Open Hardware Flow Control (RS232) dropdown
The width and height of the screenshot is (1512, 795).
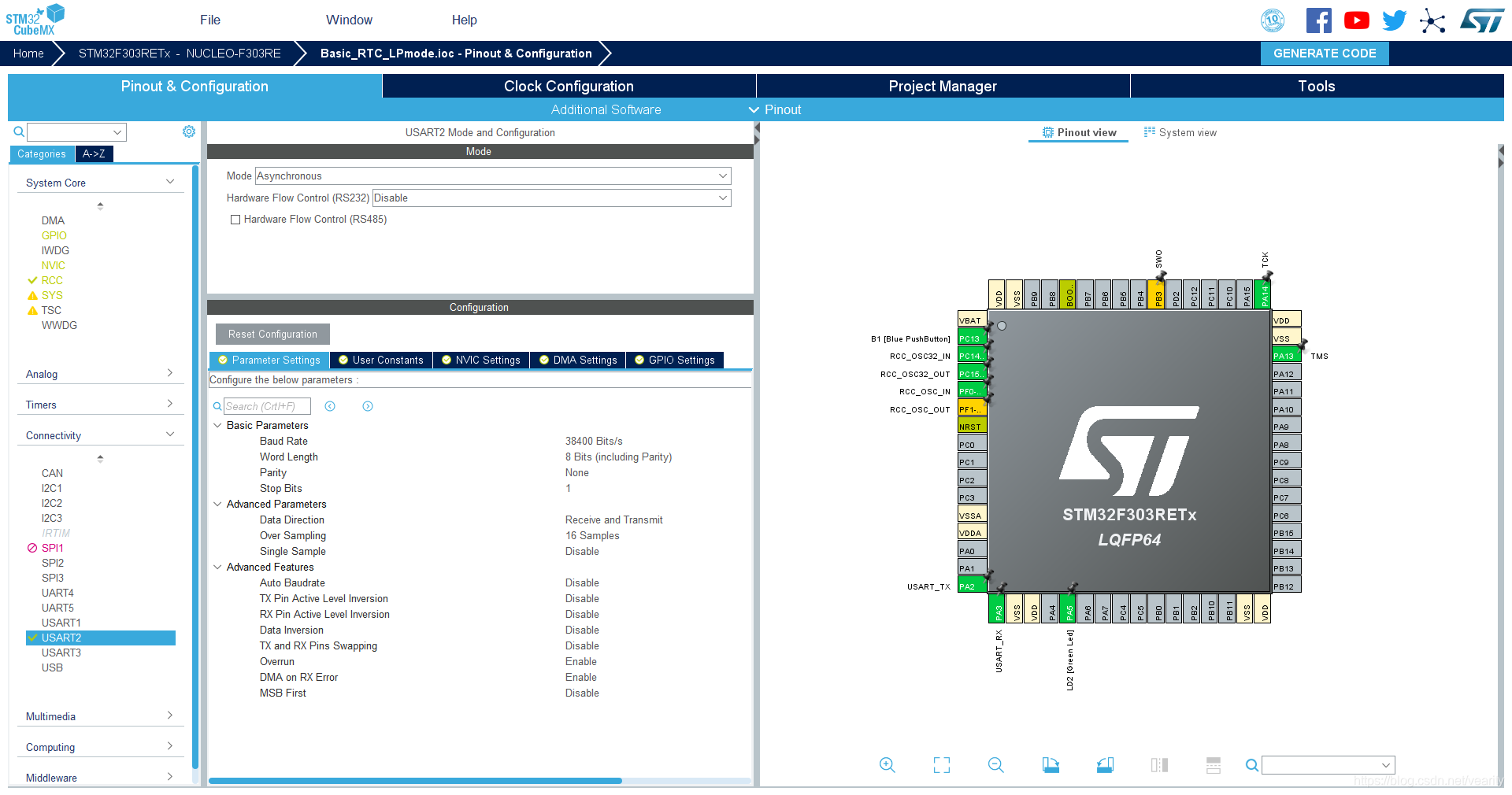click(551, 198)
